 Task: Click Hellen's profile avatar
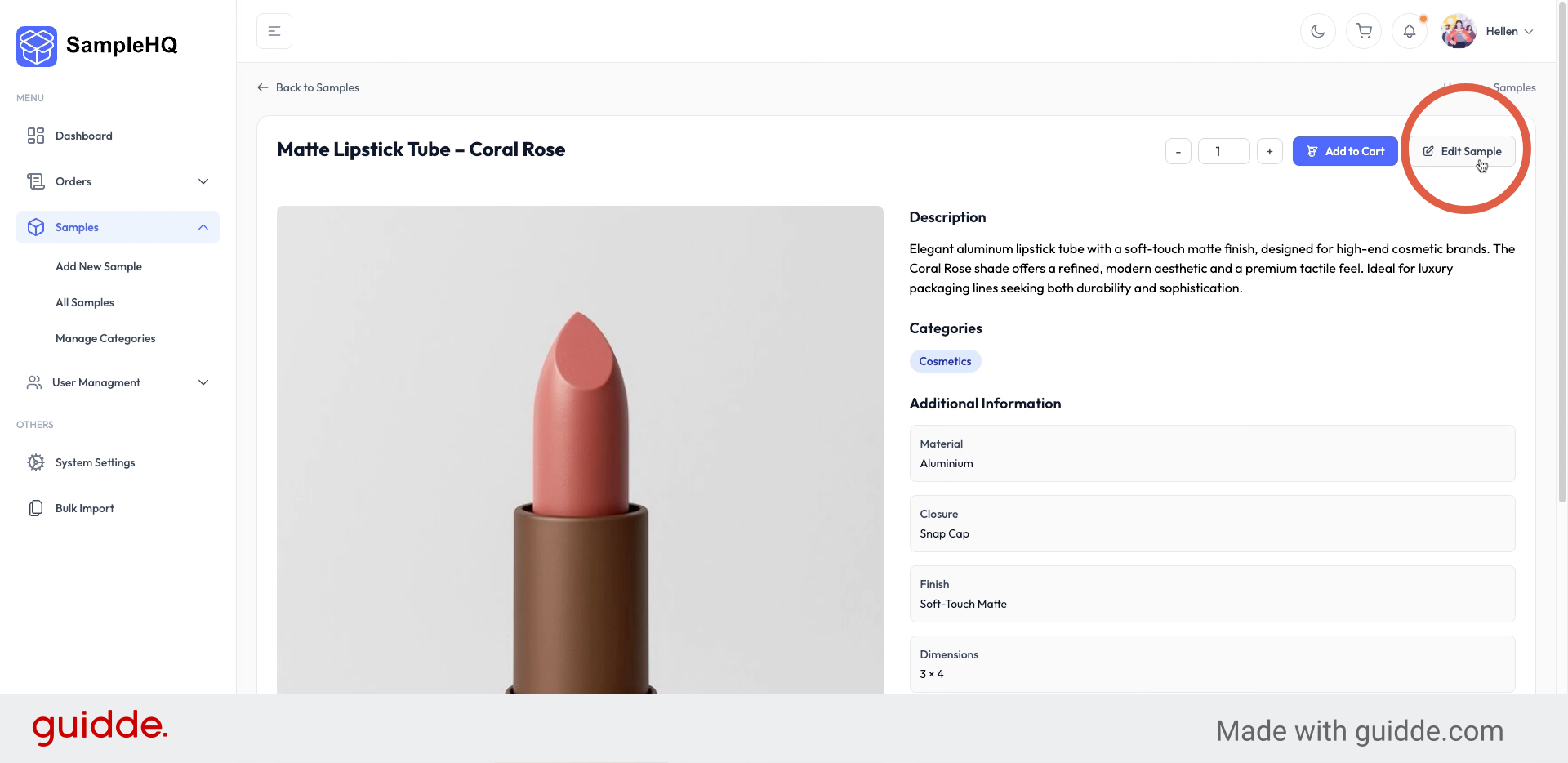(1458, 31)
